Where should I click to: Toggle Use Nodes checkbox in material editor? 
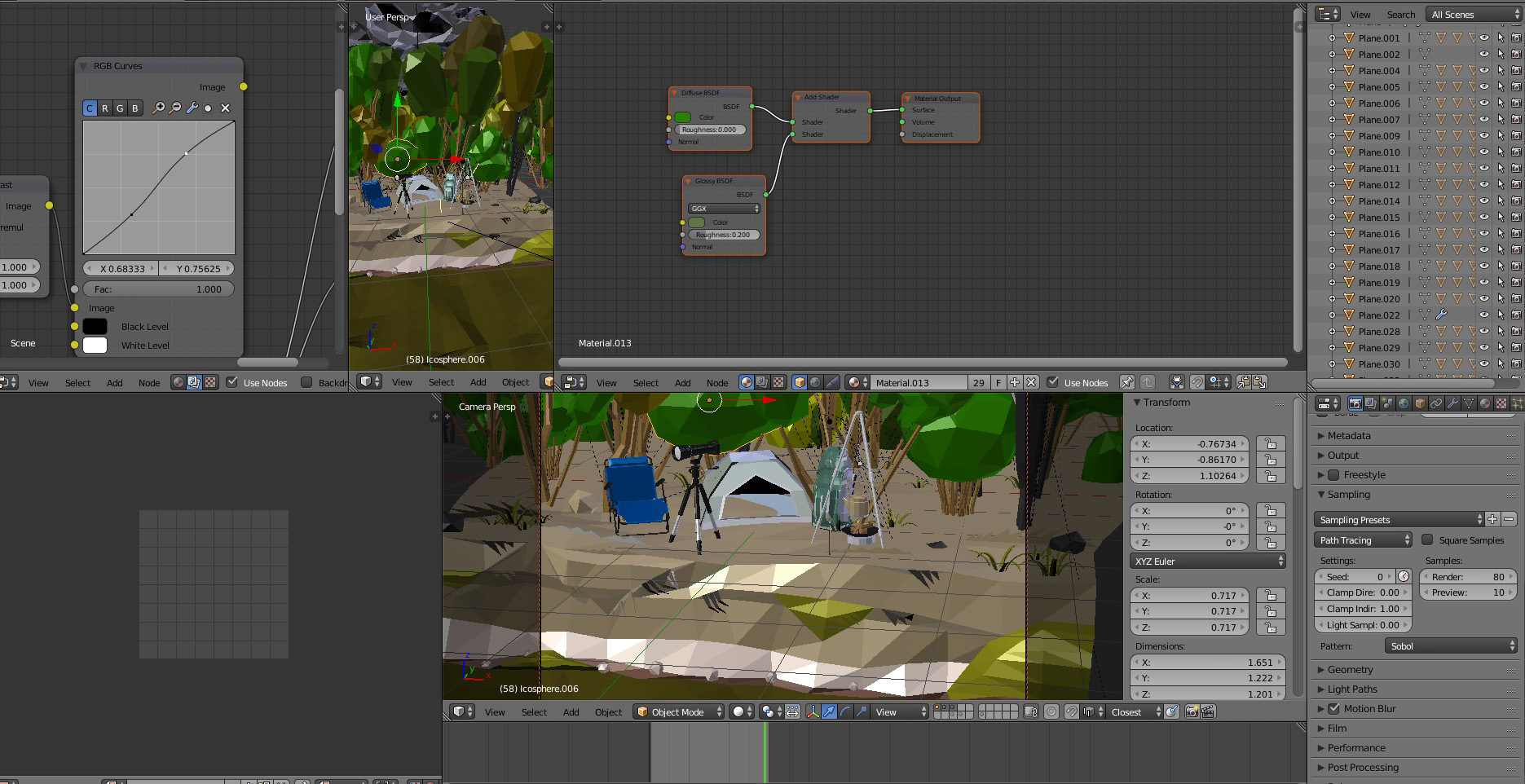(1053, 382)
